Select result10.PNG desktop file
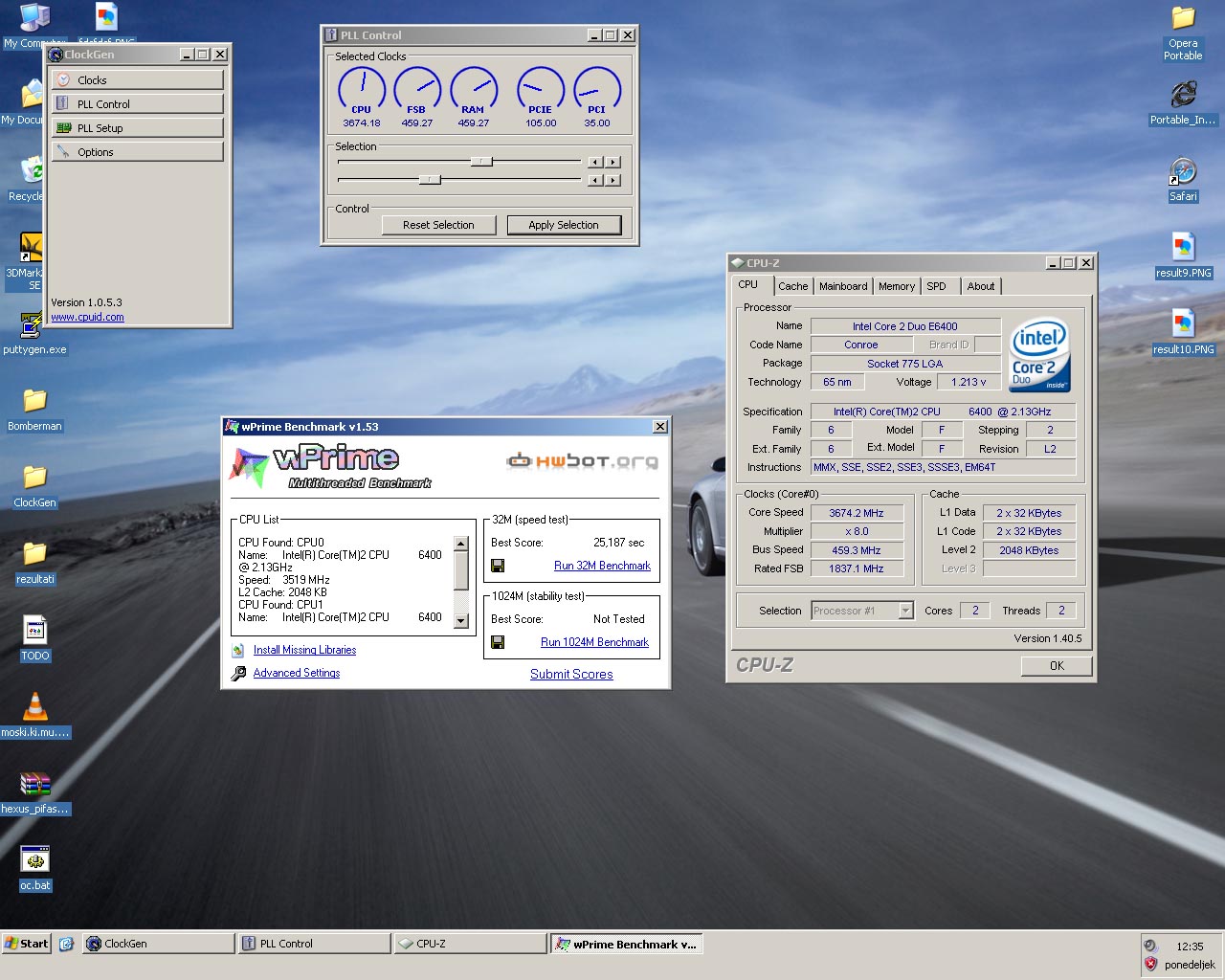This screenshot has height=980, width=1225. pos(1183,332)
